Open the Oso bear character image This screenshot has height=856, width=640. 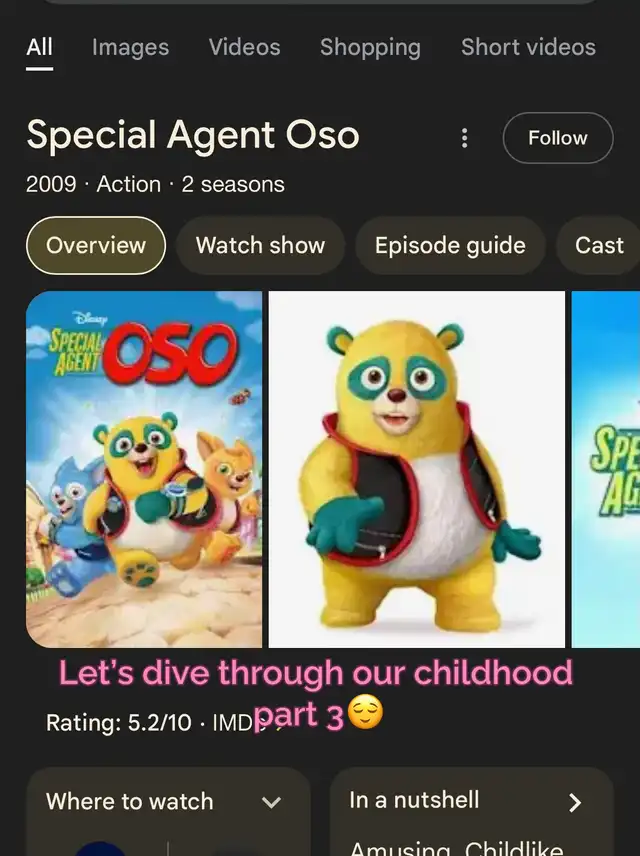417,469
